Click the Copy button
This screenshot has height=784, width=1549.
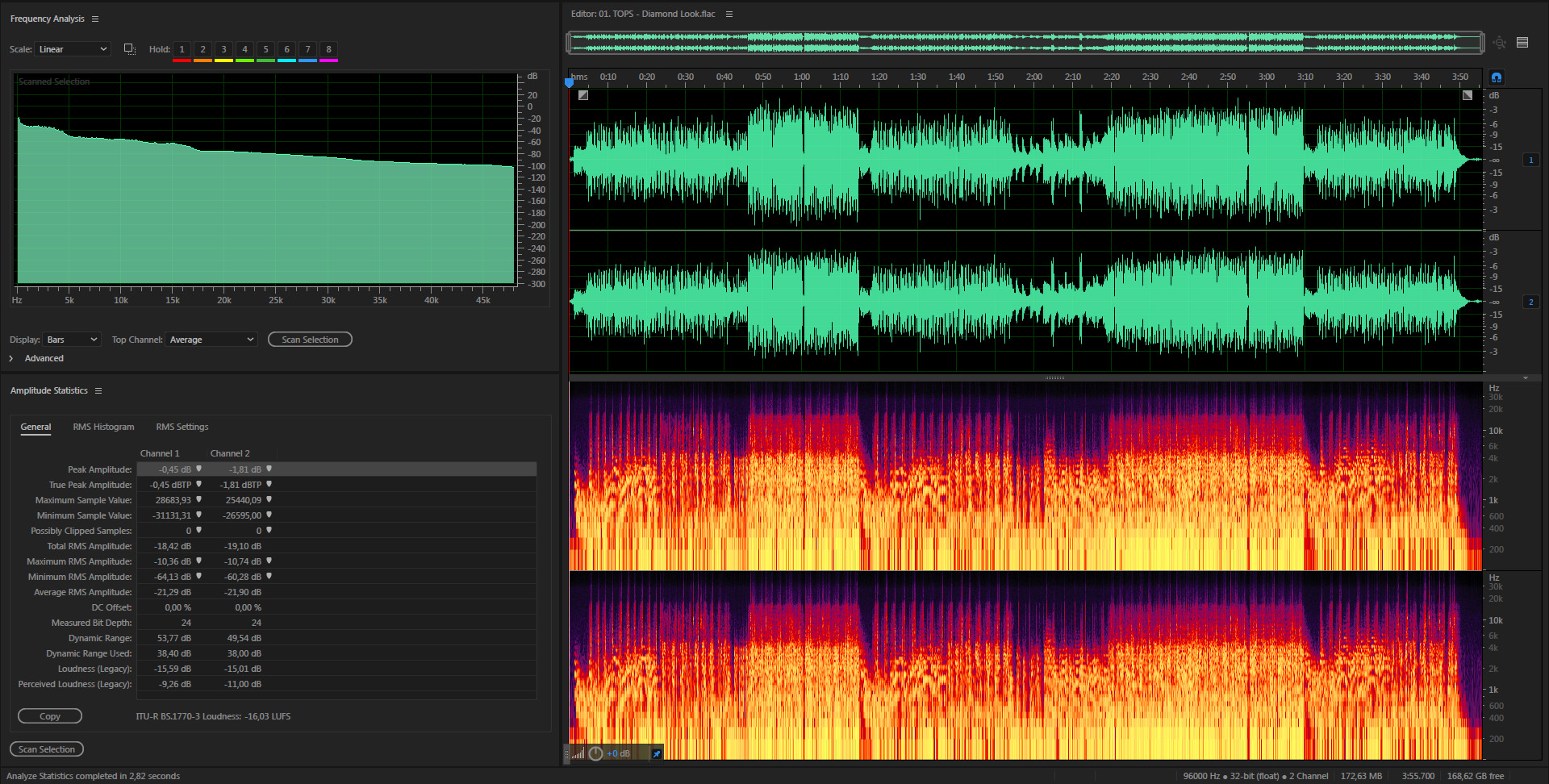click(x=50, y=716)
